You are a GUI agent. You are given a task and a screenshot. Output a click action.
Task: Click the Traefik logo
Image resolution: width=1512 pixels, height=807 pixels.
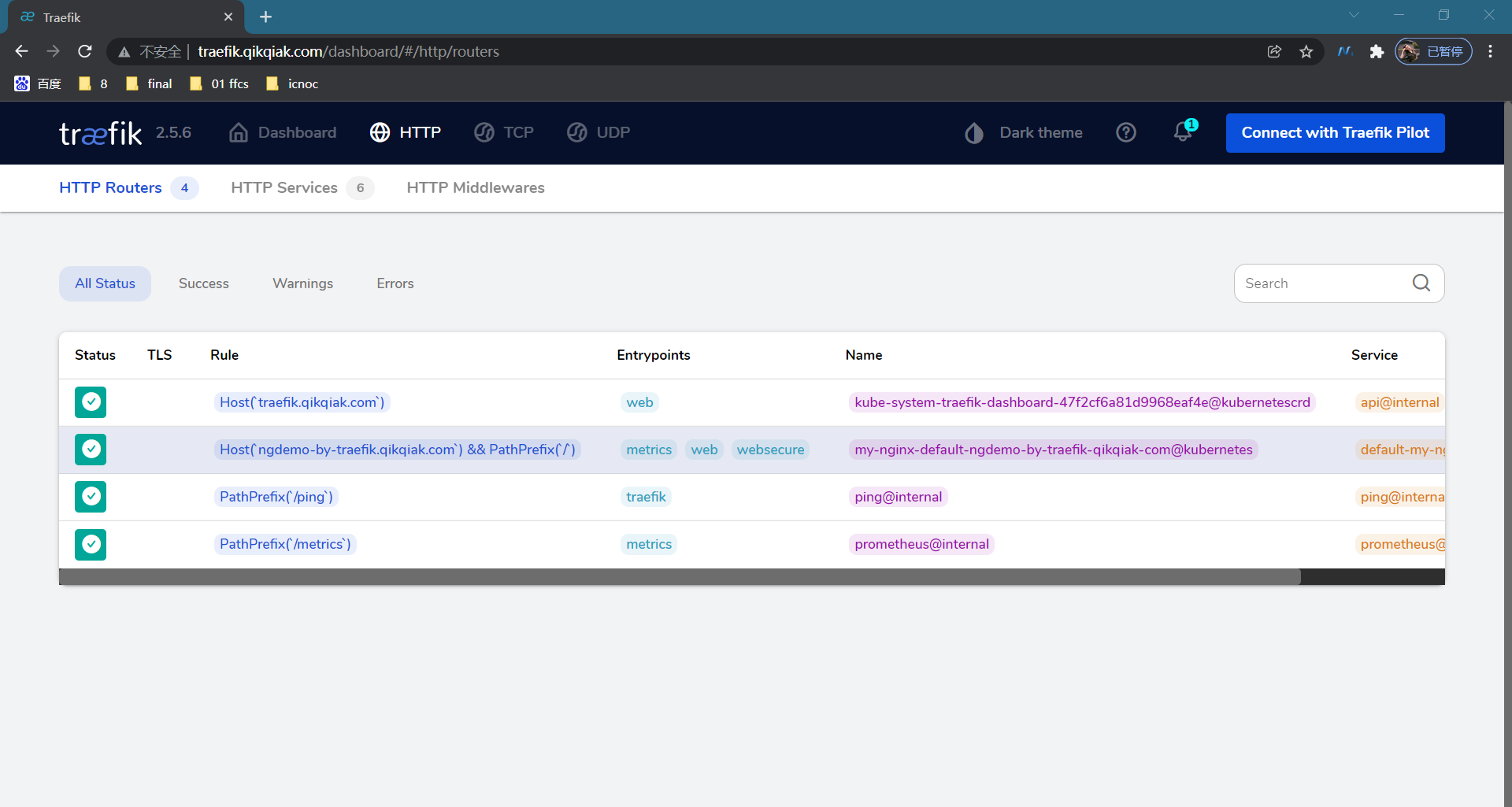pos(101,133)
